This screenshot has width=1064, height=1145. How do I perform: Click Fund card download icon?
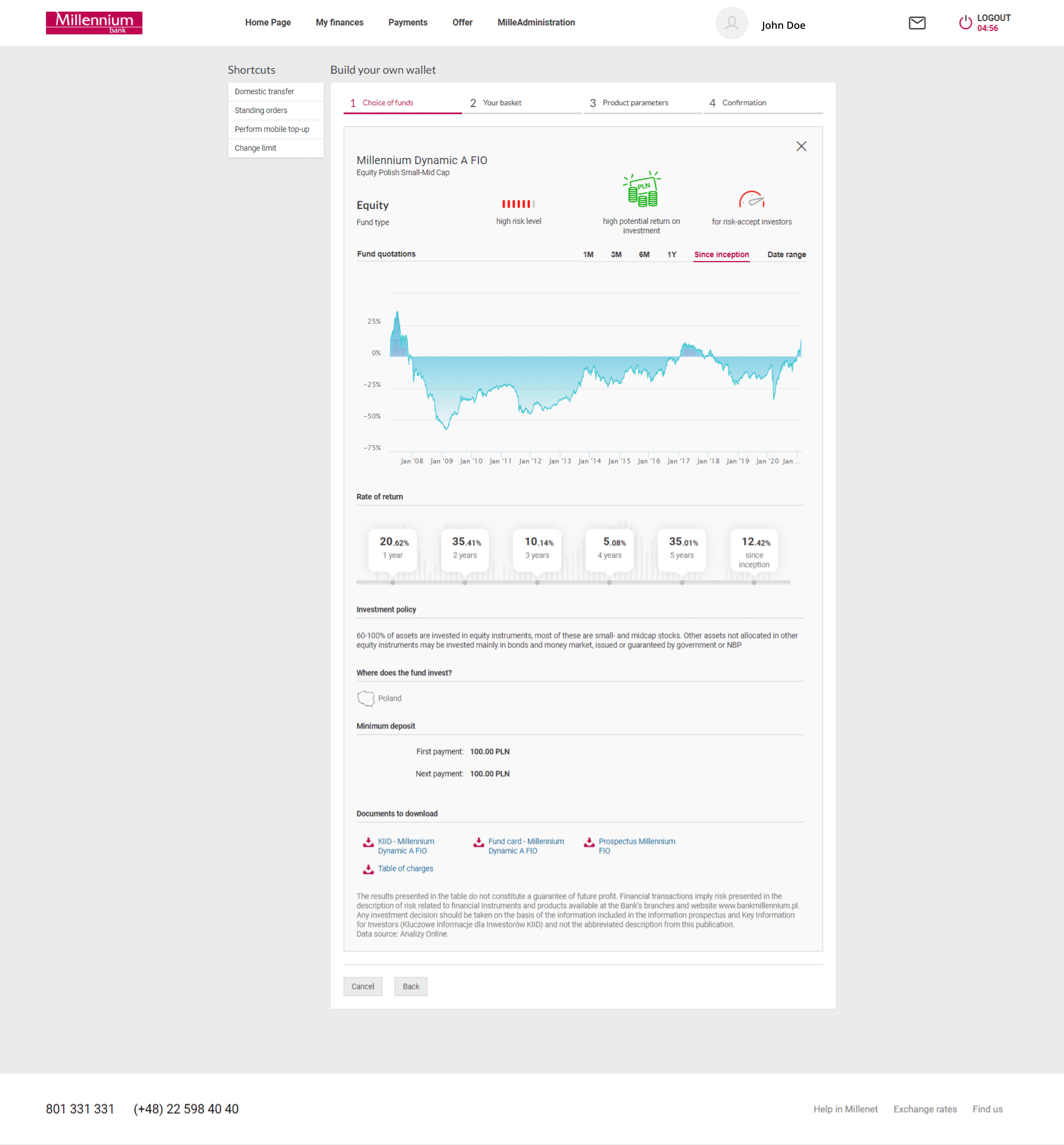[x=479, y=843]
